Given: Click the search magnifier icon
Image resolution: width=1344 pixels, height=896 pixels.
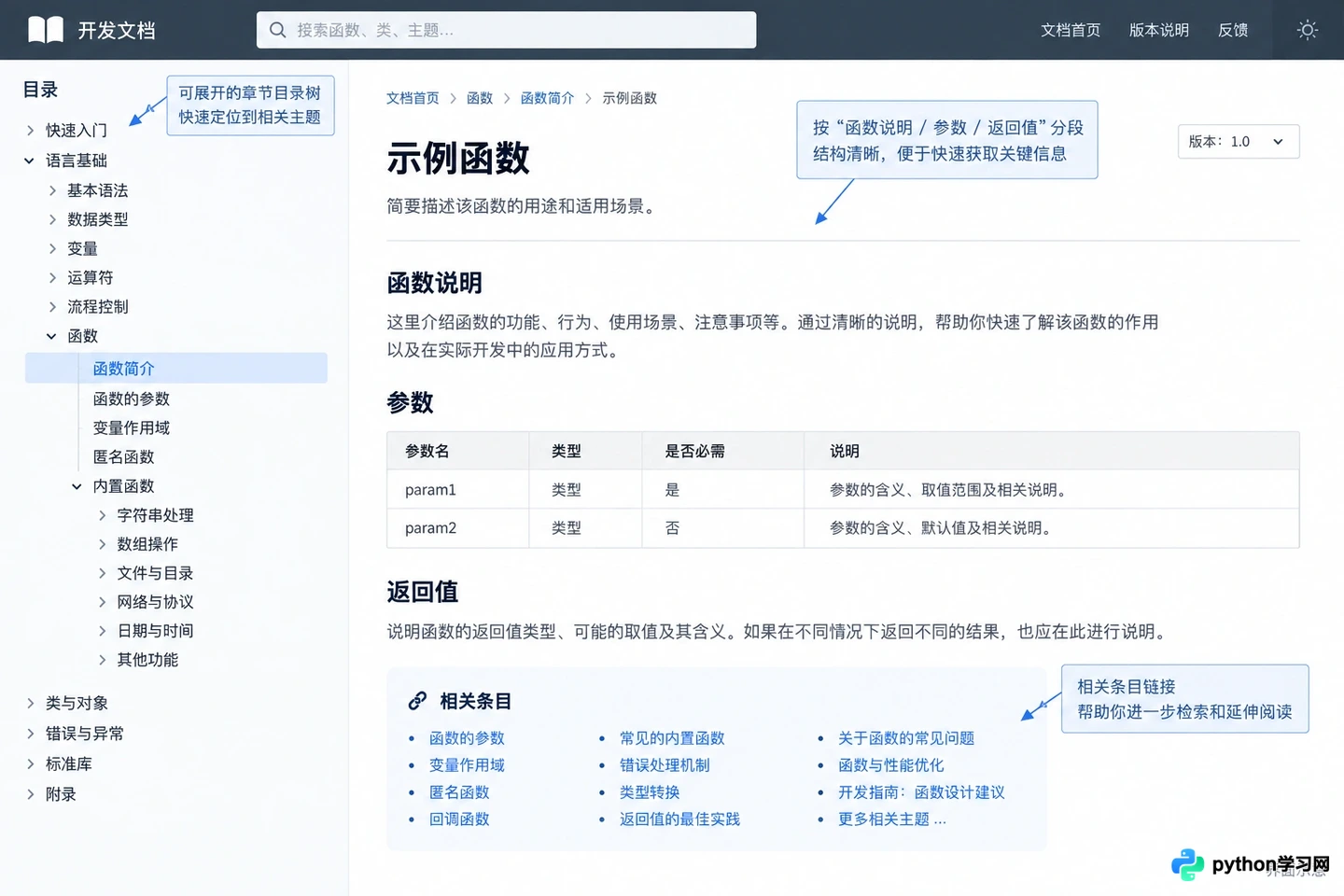Looking at the screenshot, I should pyautogui.click(x=277, y=30).
